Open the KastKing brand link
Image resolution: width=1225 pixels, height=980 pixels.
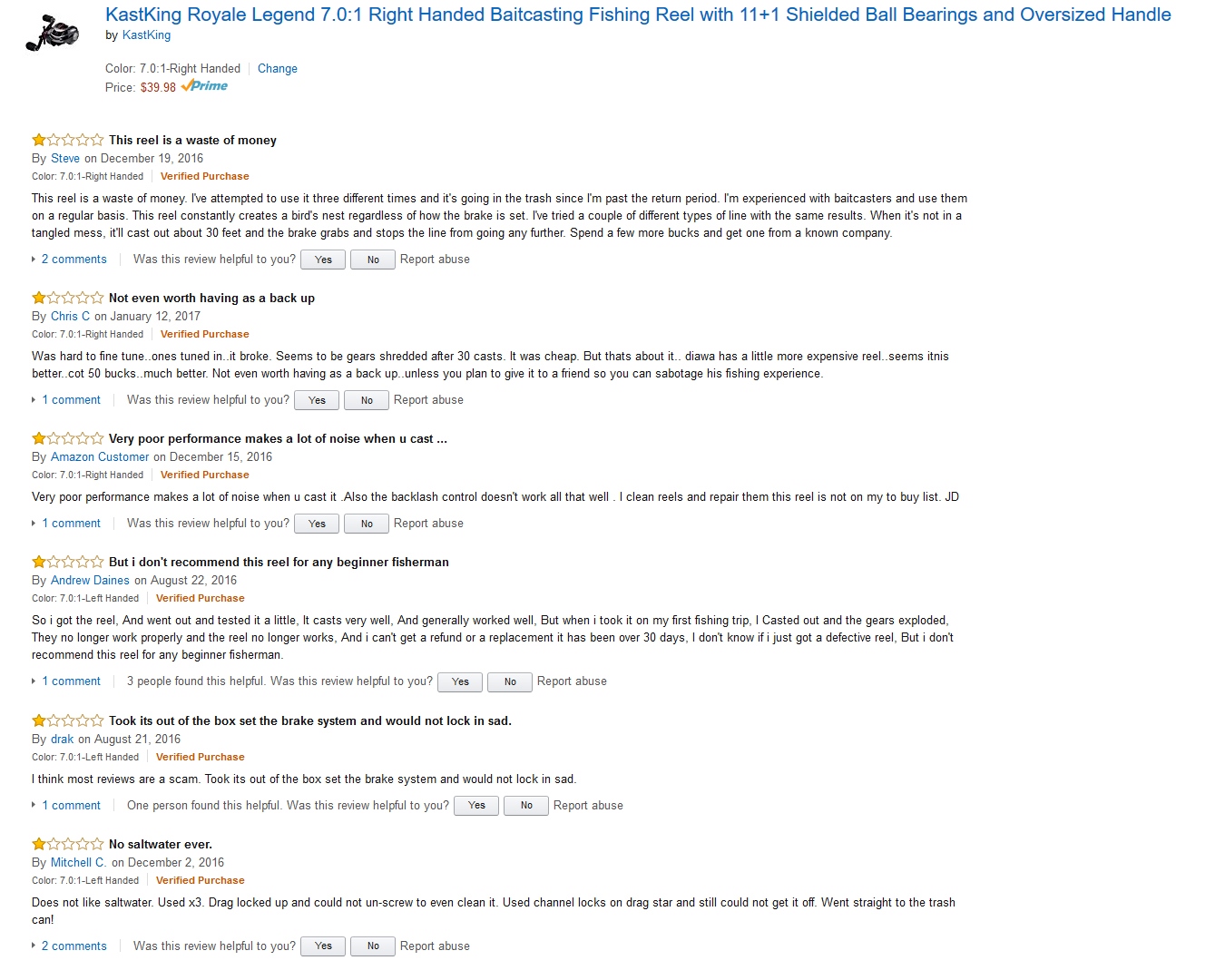pos(146,35)
